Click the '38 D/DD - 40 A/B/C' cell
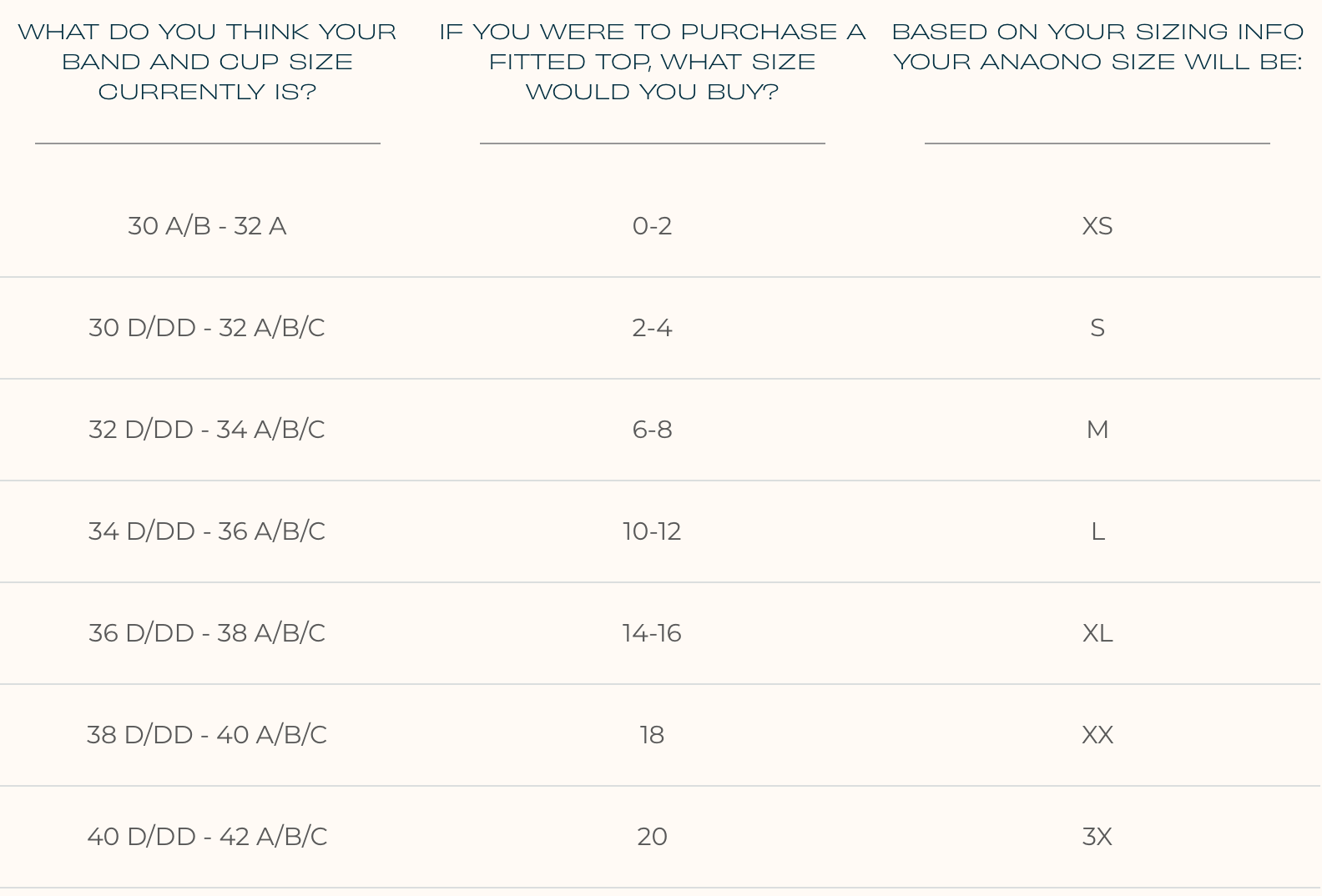Screen dimensions: 1322x896 pyautogui.click(x=207, y=735)
